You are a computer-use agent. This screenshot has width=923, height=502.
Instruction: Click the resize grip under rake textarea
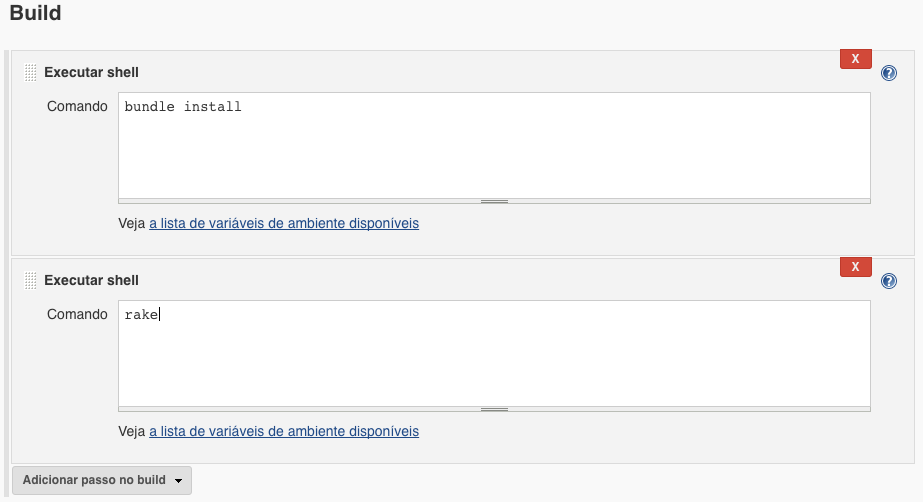tap(494, 409)
